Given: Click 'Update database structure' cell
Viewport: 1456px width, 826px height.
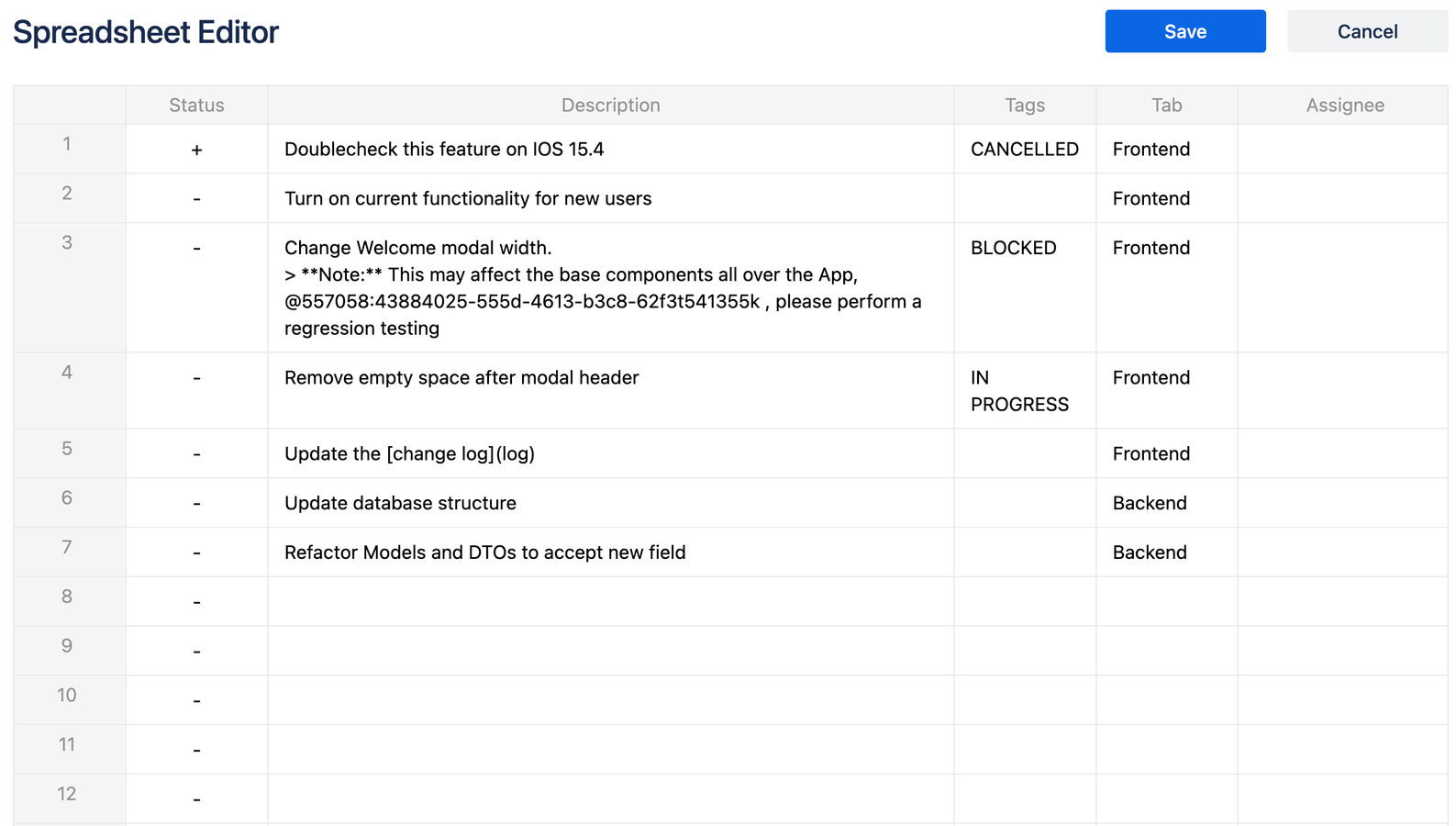Looking at the screenshot, I should point(611,503).
